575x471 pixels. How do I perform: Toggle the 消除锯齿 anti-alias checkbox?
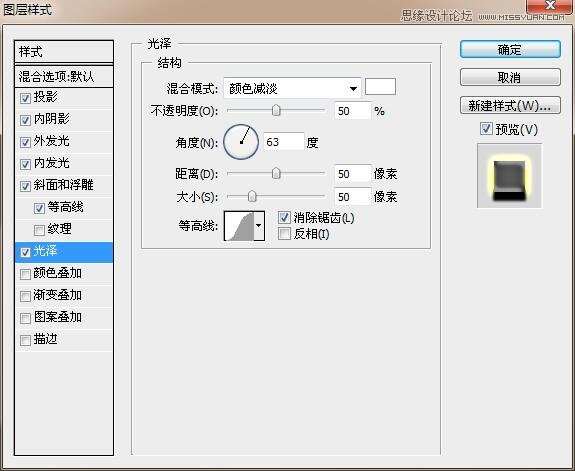click(284, 218)
